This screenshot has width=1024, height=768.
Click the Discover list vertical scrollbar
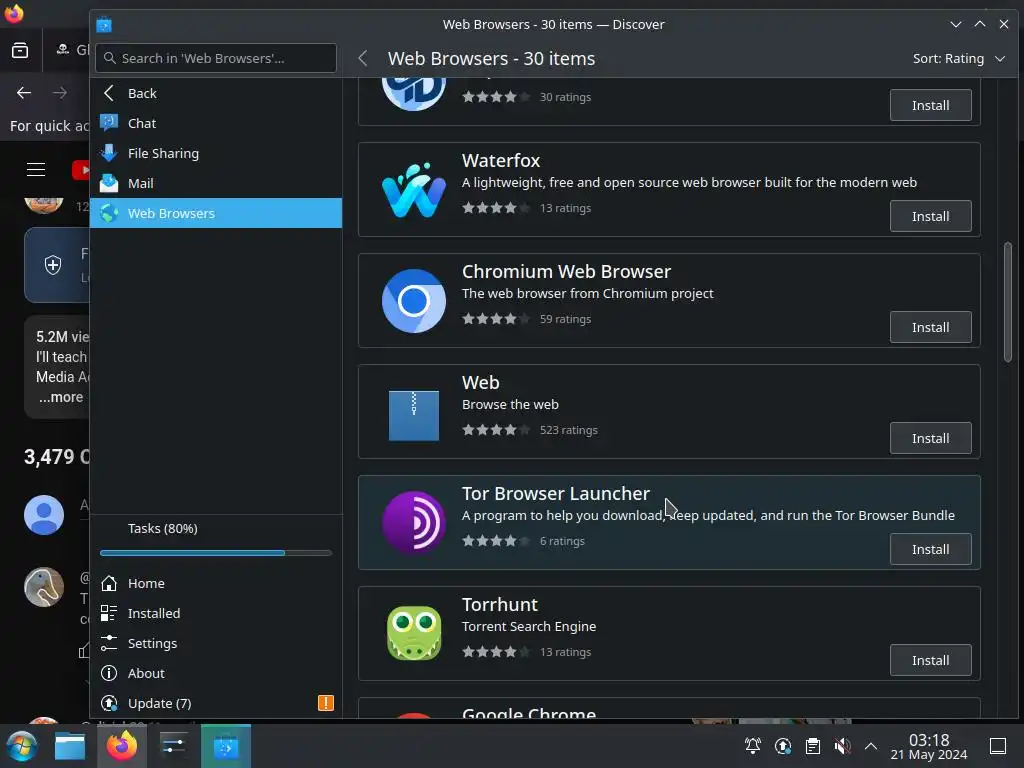[1008, 302]
